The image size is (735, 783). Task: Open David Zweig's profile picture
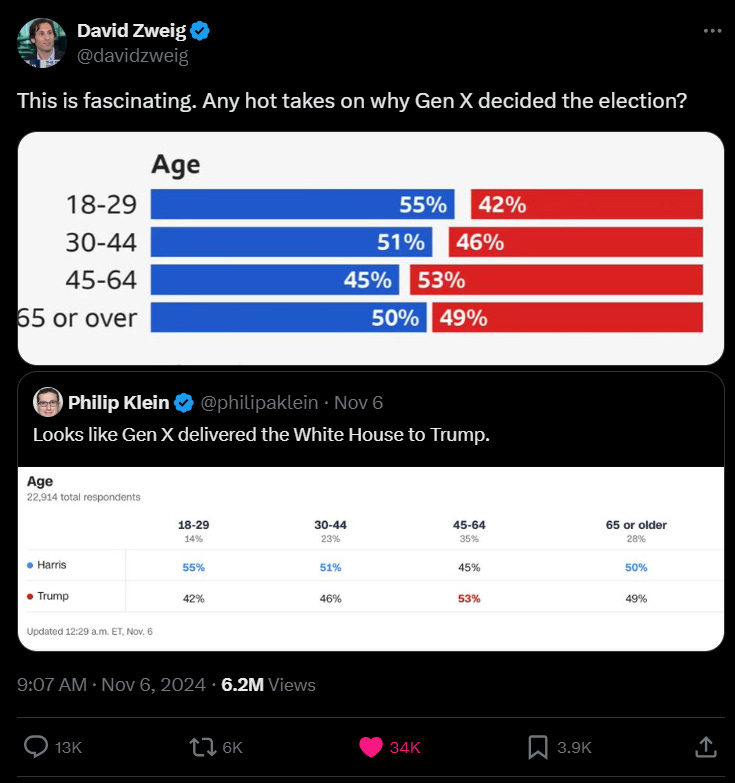tap(42, 43)
